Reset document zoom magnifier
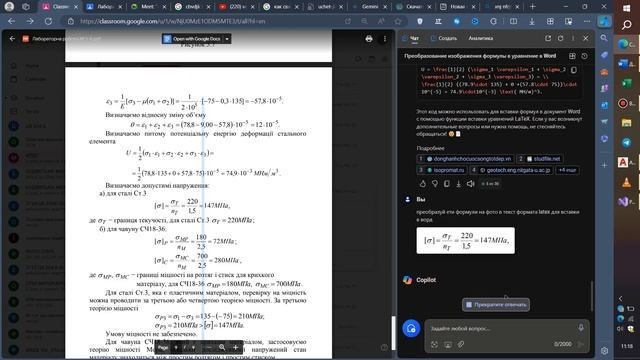This screenshot has height=360, width=640. click(x=222, y=347)
